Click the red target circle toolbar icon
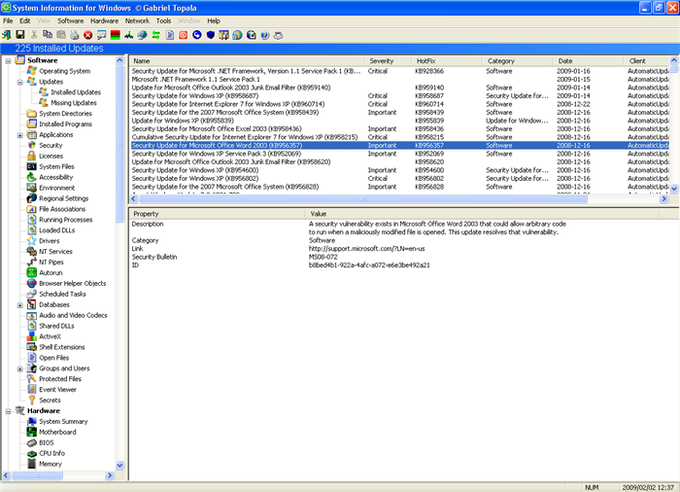Screen dimensions: 680x492 pyautogui.click(x=183, y=35)
